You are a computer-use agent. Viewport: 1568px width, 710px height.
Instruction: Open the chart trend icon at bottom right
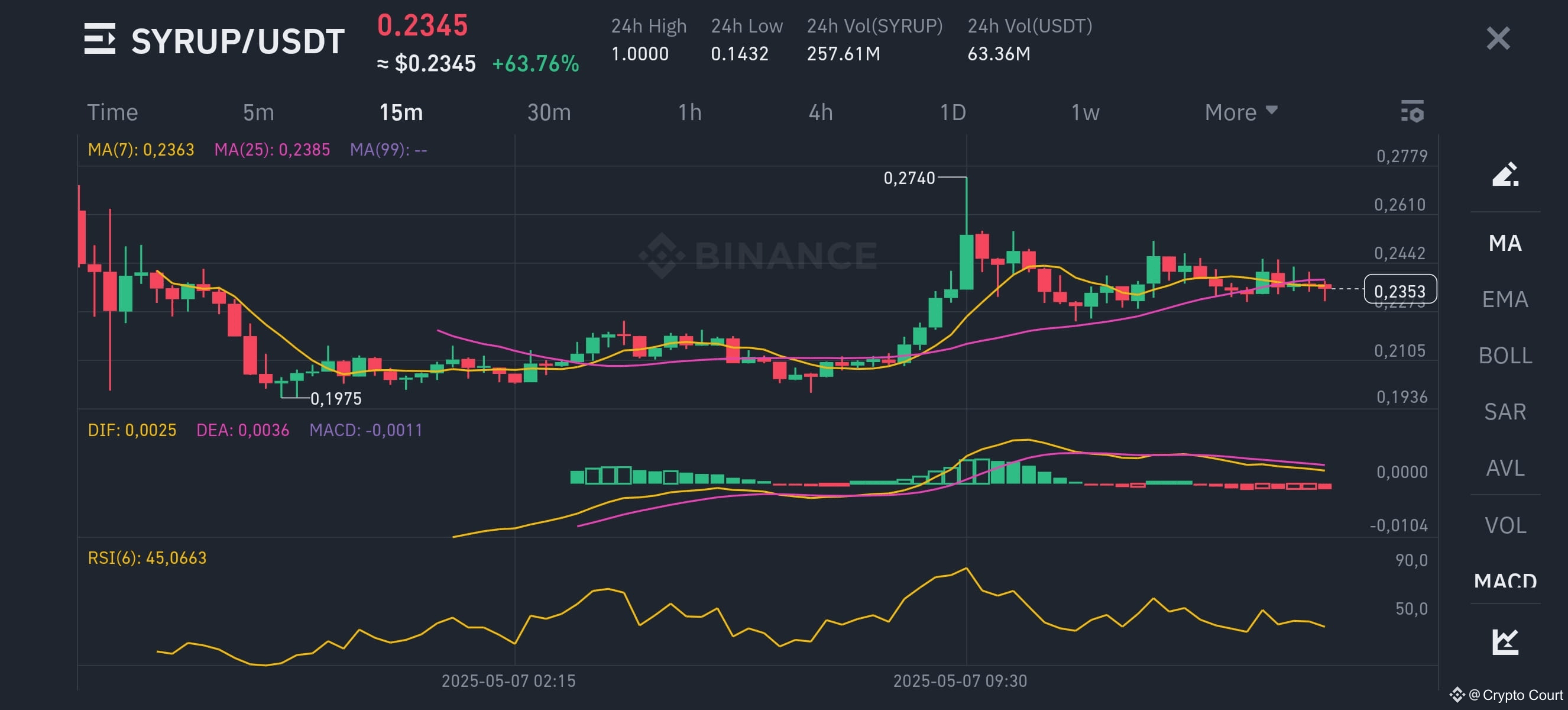coord(1505,642)
